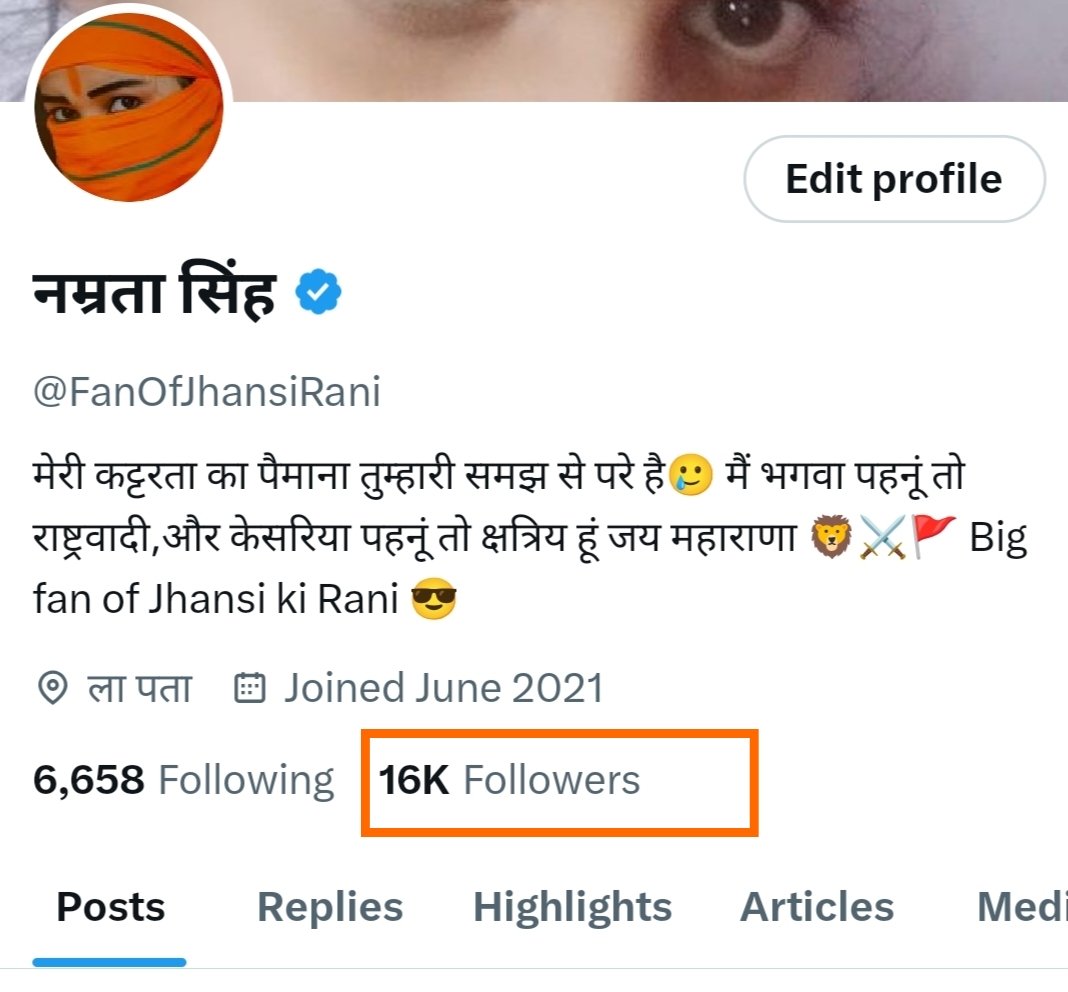Click the location pin icon
Viewport: 1068px width, 992px height.
click(x=52, y=687)
